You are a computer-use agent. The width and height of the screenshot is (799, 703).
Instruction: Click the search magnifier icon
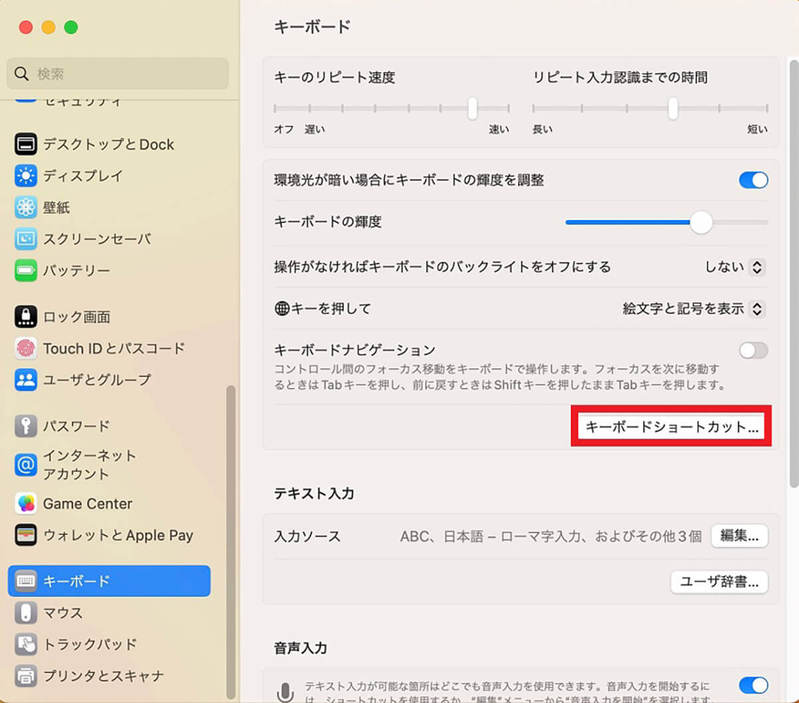[21, 73]
